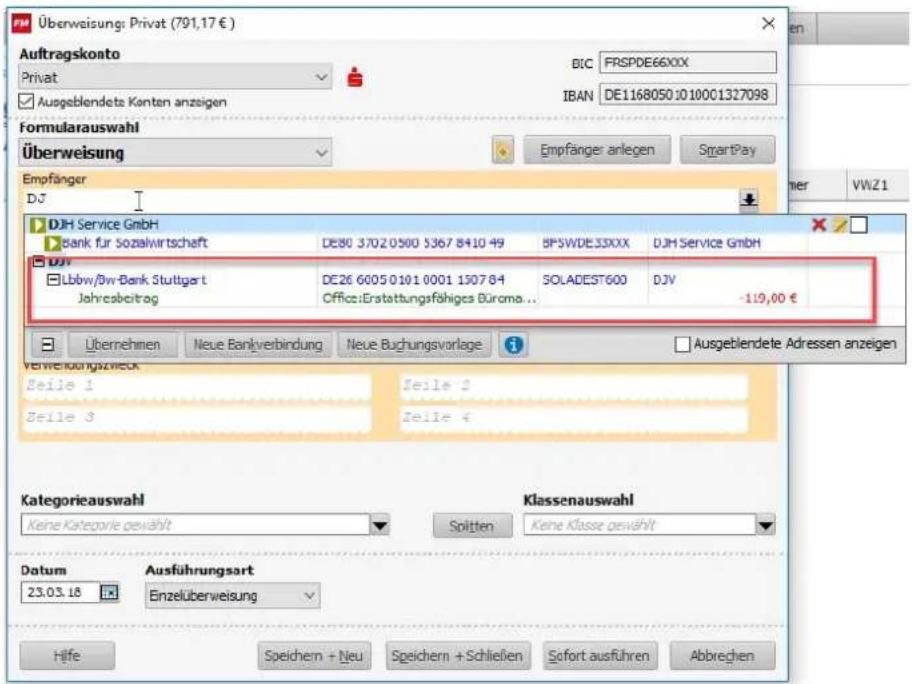Click the FM application icon in the title bar
The height and width of the screenshot is (684, 912).
22,23
